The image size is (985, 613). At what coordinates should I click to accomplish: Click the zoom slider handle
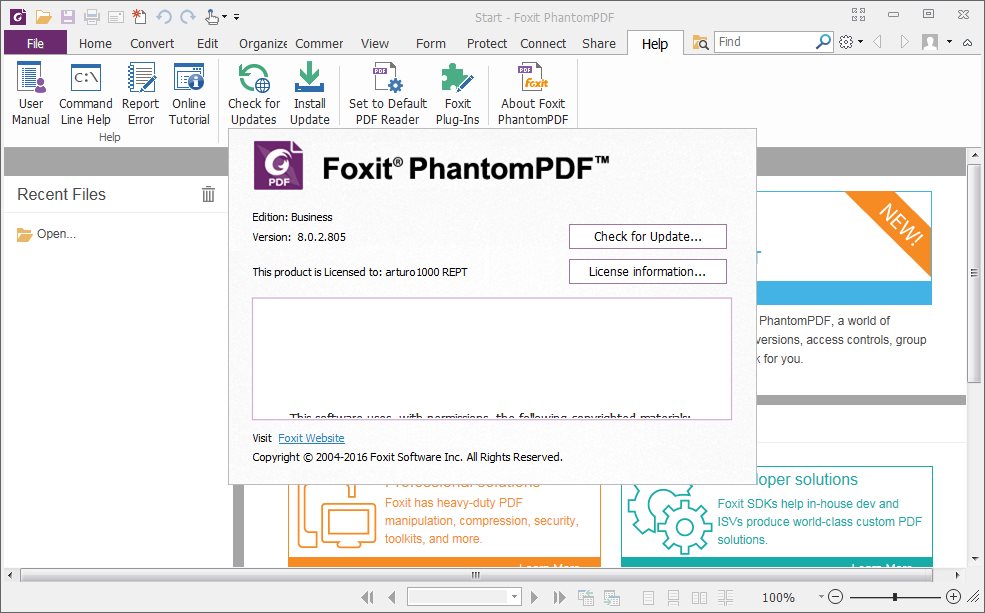[x=895, y=597]
